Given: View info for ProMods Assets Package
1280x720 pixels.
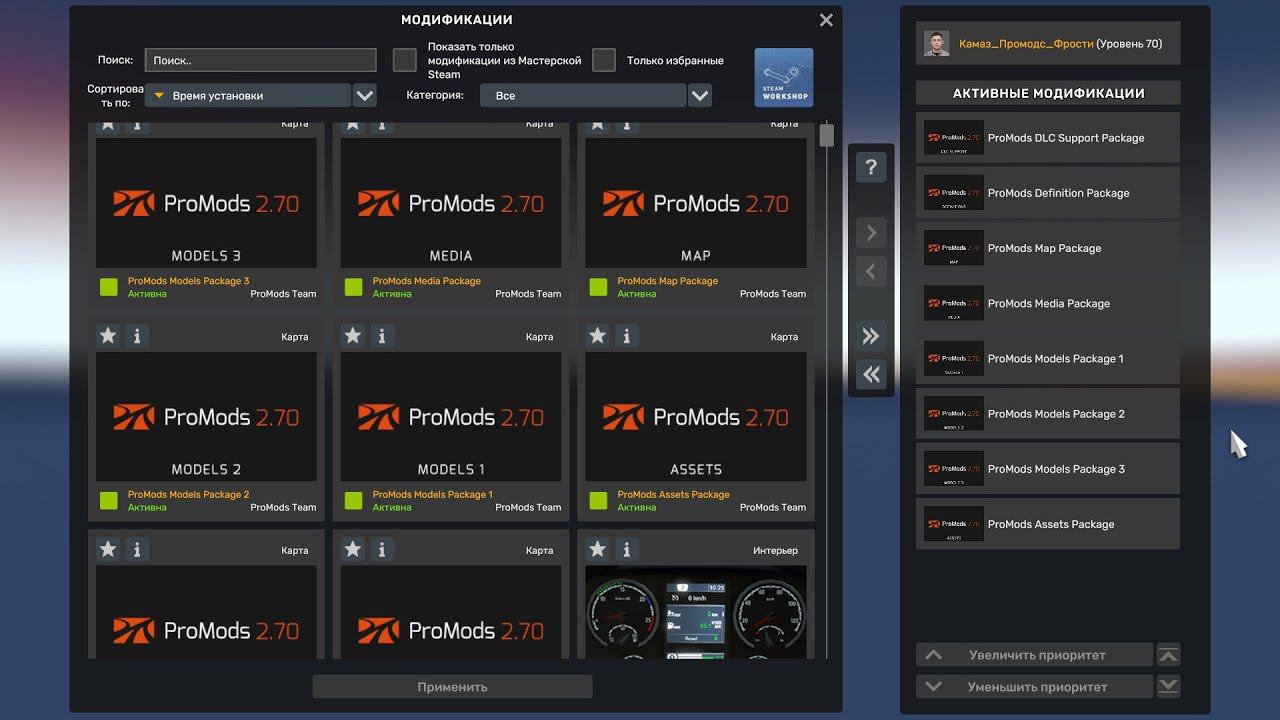Looking at the screenshot, I should point(627,336).
